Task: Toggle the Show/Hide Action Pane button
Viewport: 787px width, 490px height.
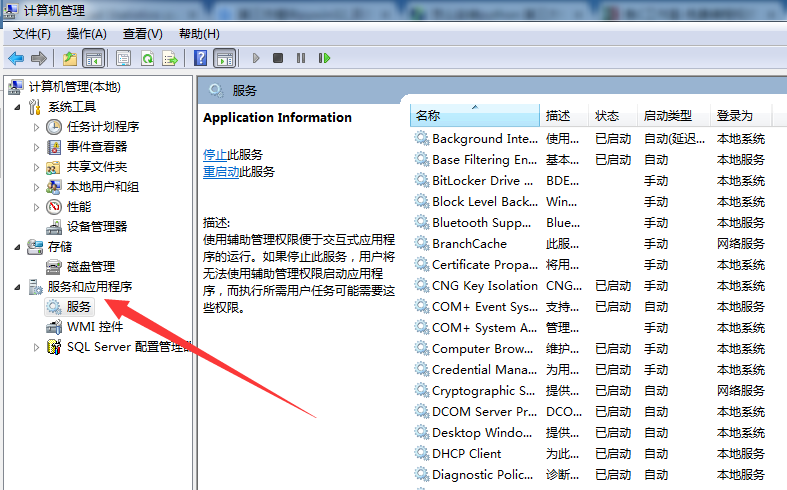Action: click(x=225, y=58)
